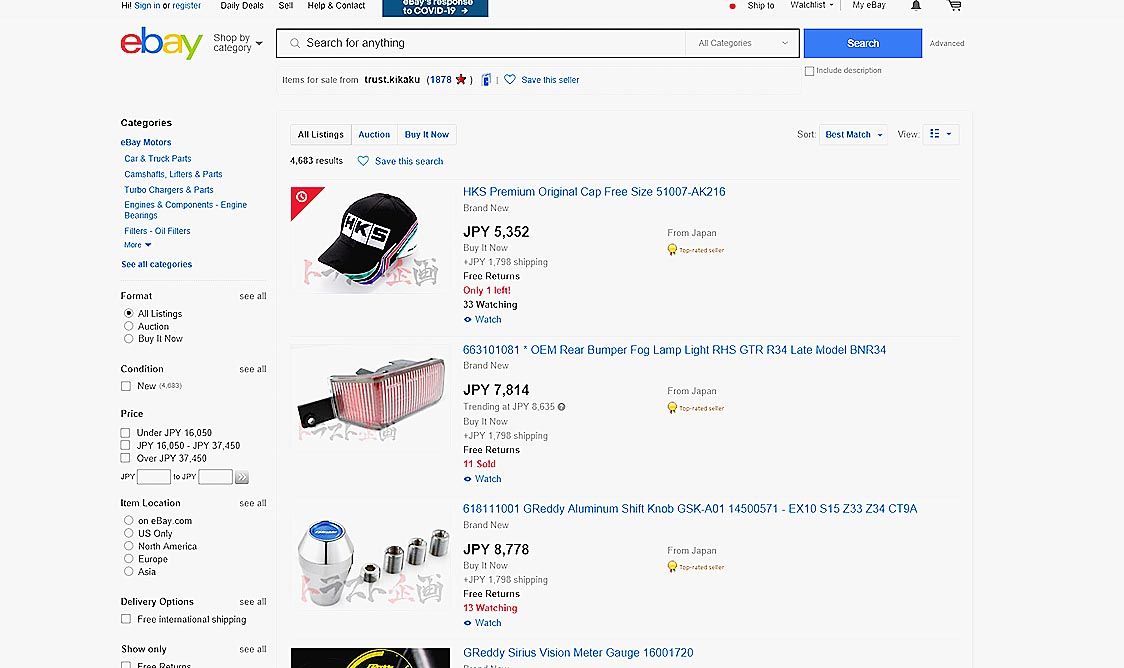Viewport: 1124px width, 668px height.
Task: Check the Include description checkbox
Action: coord(810,71)
